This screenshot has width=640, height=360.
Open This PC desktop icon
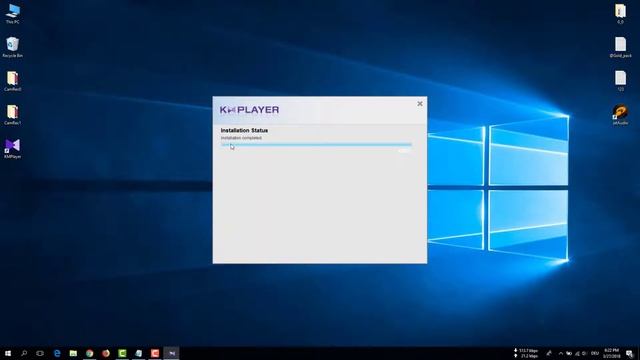pyautogui.click(x=13, y=14)
